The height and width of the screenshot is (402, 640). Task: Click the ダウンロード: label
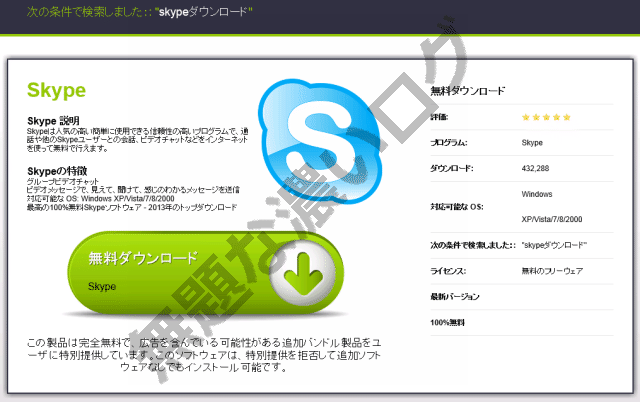[452, 169]
